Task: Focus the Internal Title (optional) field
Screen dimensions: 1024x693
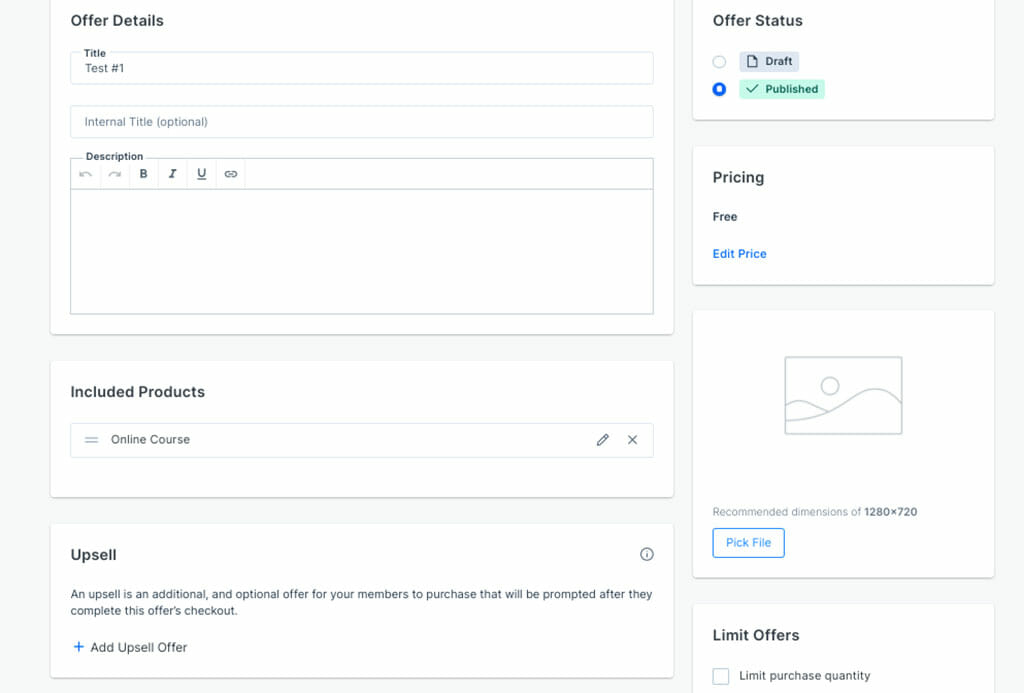Action: (362, 121)
